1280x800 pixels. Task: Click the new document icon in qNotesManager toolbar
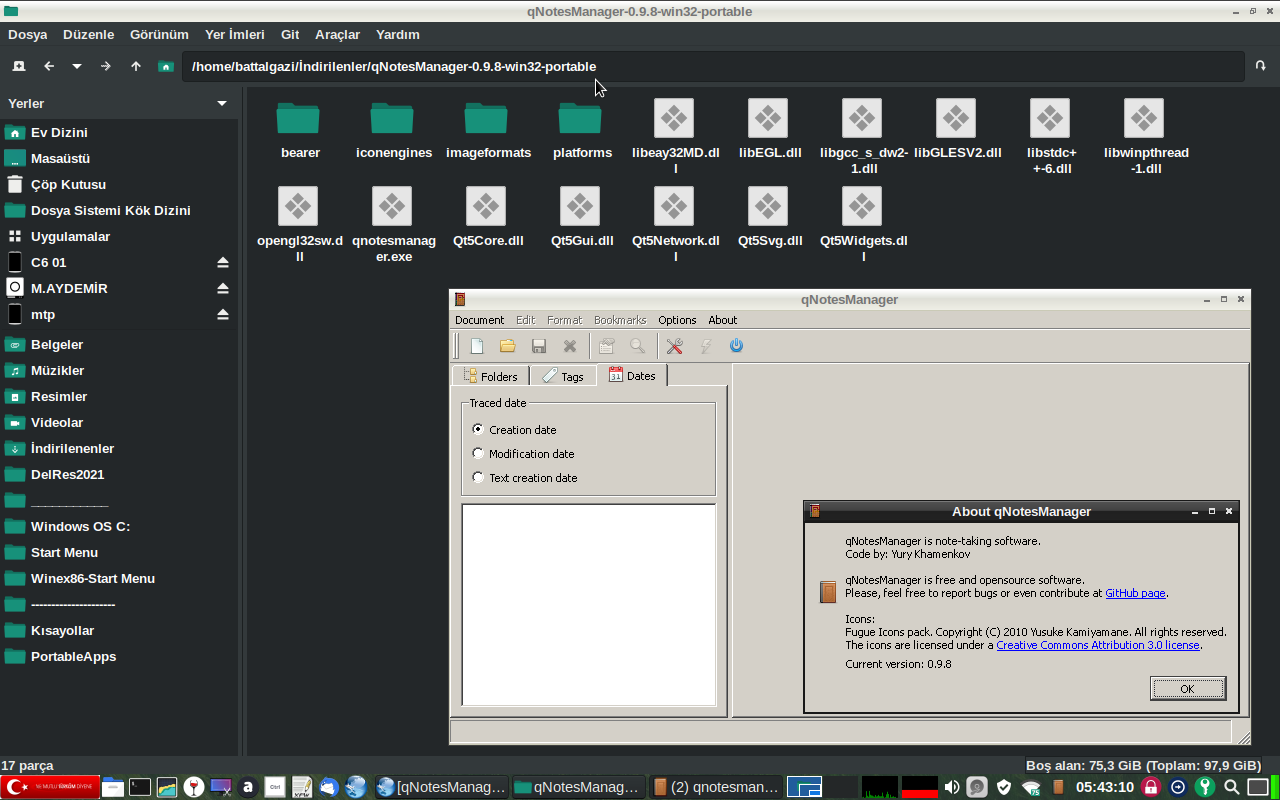click(477, 346)
